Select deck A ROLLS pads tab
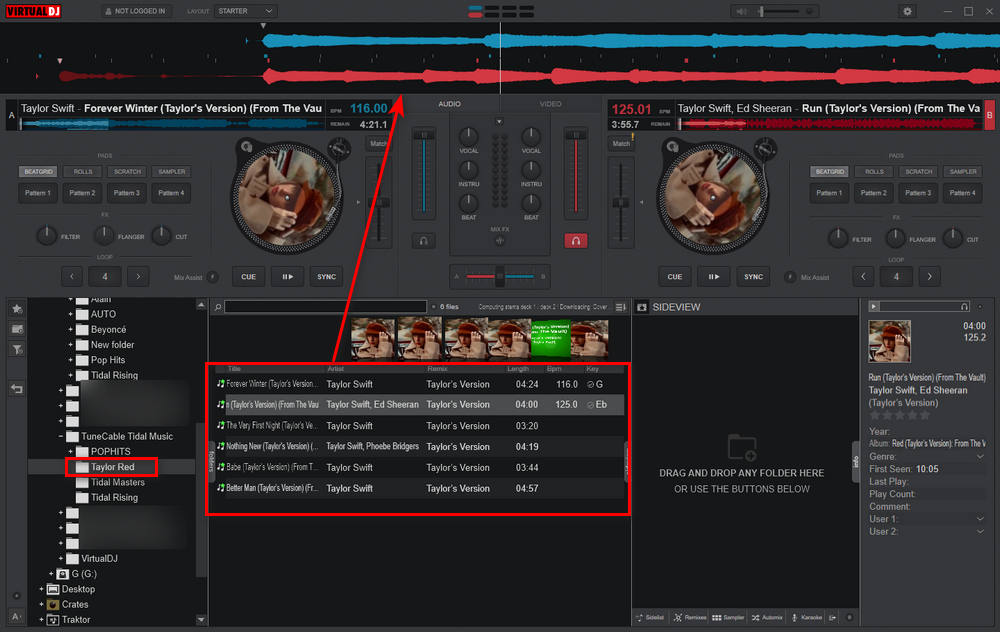Screen dimensions: 1000x632 [x=83, y=172]
